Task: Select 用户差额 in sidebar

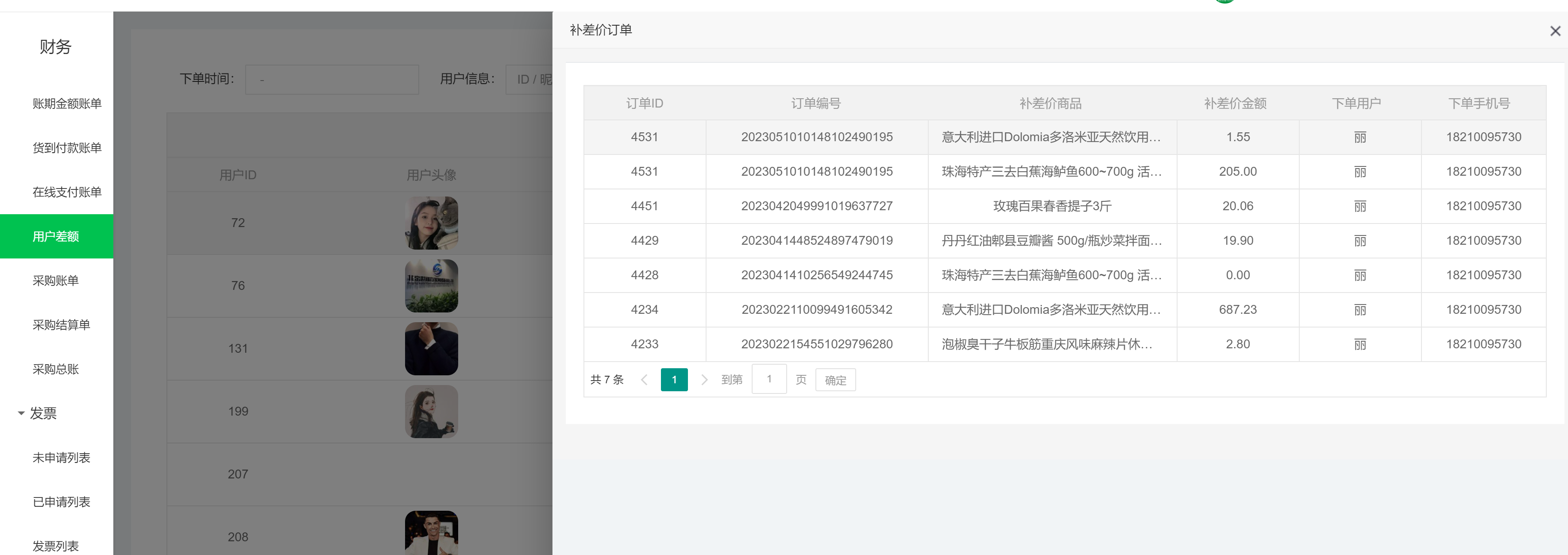Action: pos(56,237)
